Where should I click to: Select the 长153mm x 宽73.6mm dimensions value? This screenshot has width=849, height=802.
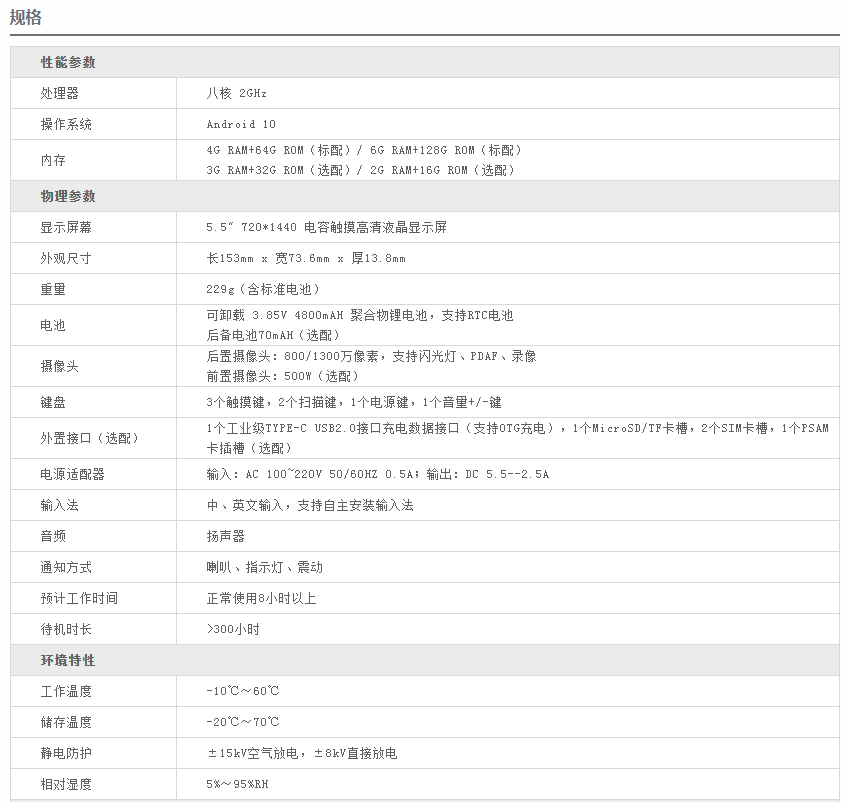coord(306,258)
